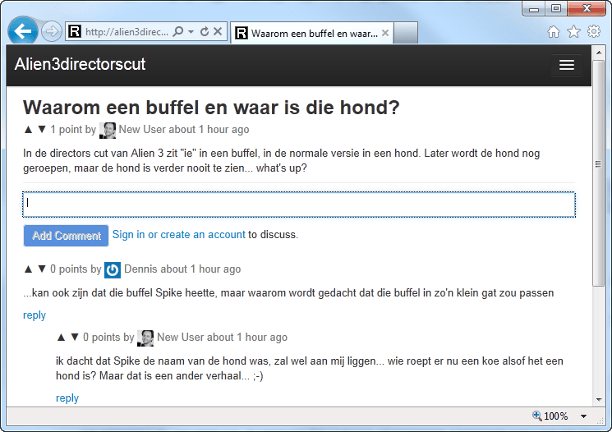This screenshot has height=432, width=612.
Task: Expand the address bar search dropdown arrow
Action: 191,32
